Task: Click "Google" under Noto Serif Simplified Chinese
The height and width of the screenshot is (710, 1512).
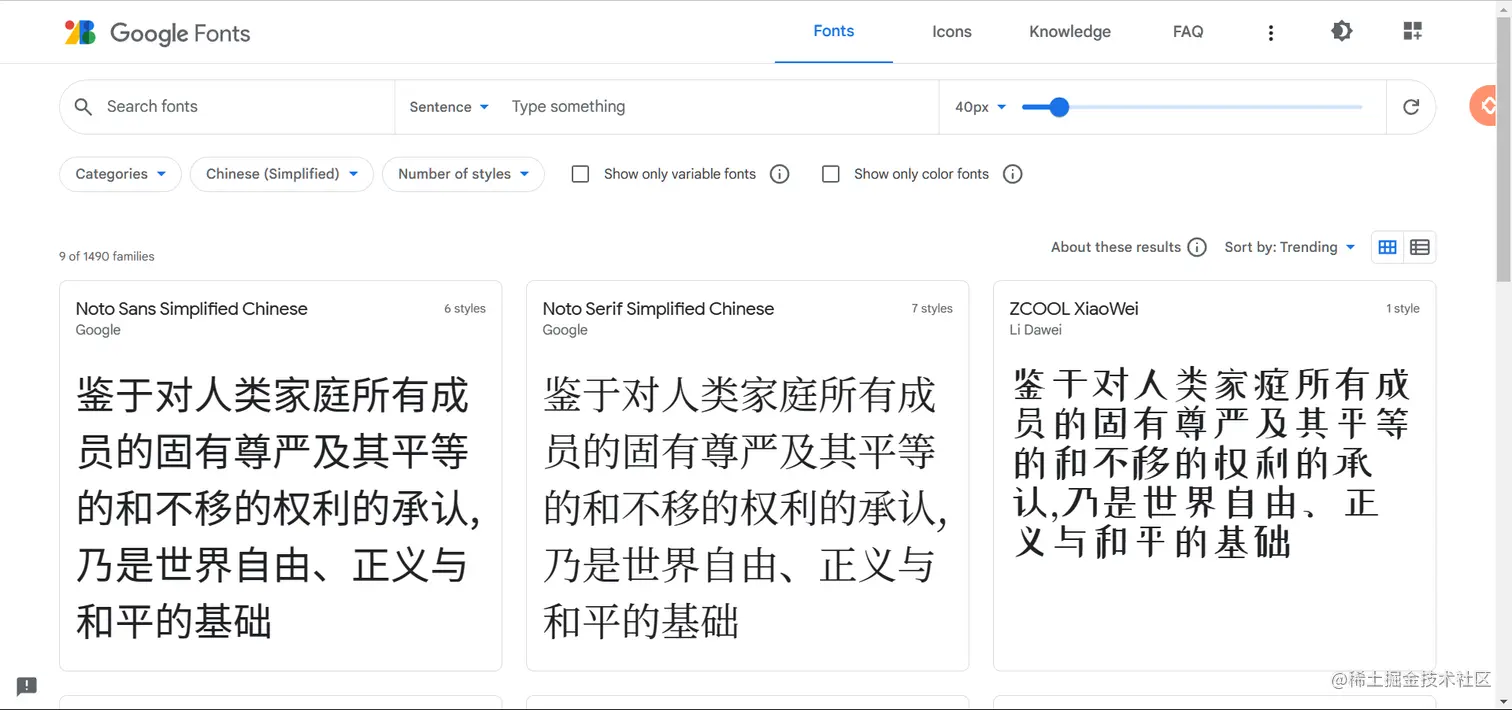Action: 565,330
